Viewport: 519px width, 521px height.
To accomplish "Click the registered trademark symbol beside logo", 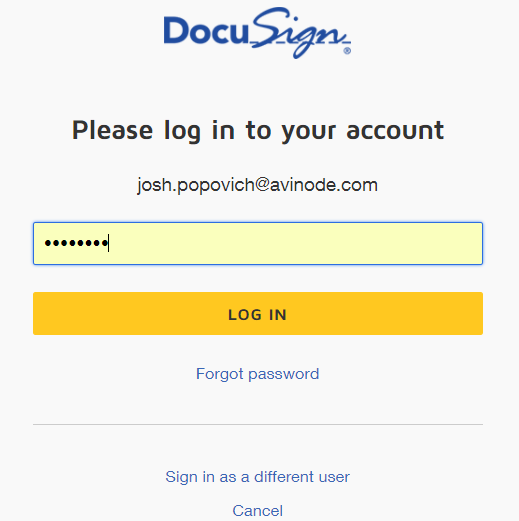I will click(x=347, y=51).
